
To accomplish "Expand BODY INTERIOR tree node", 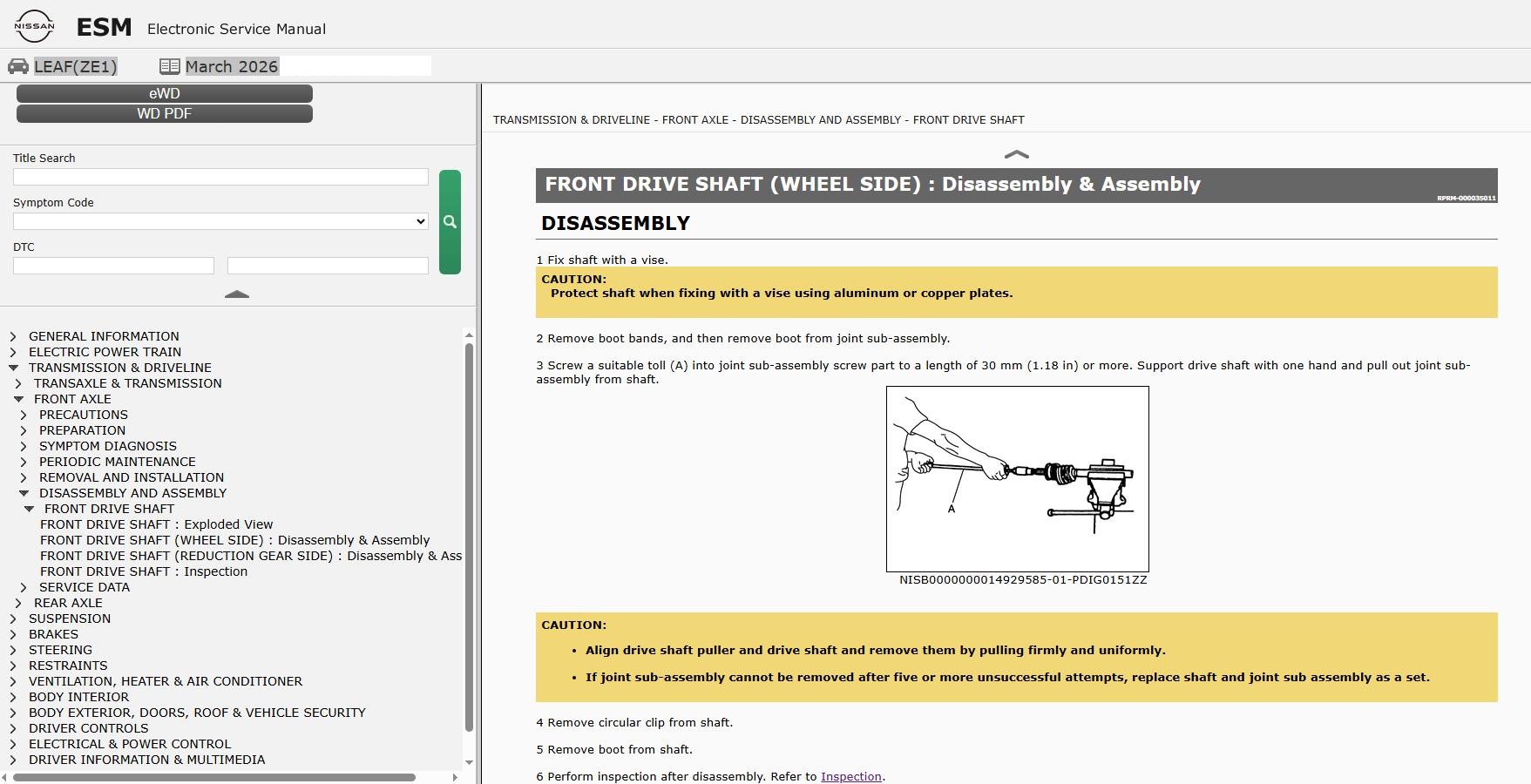I will pyautogui.click(x=13, y=697).
